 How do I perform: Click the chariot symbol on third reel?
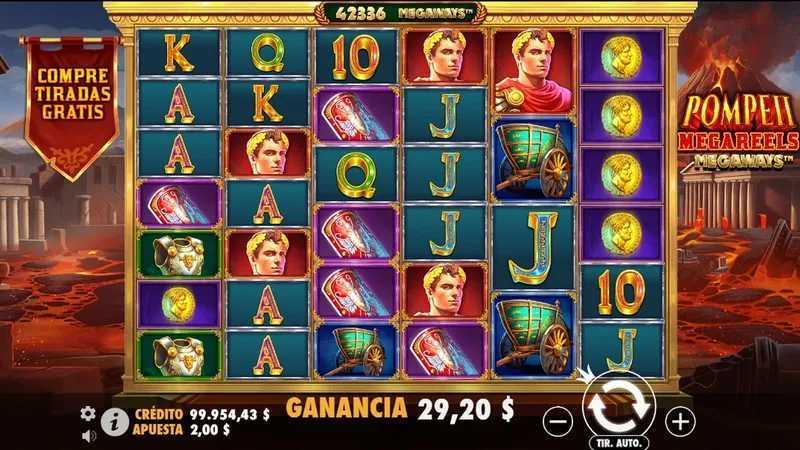tap(356, 350)
